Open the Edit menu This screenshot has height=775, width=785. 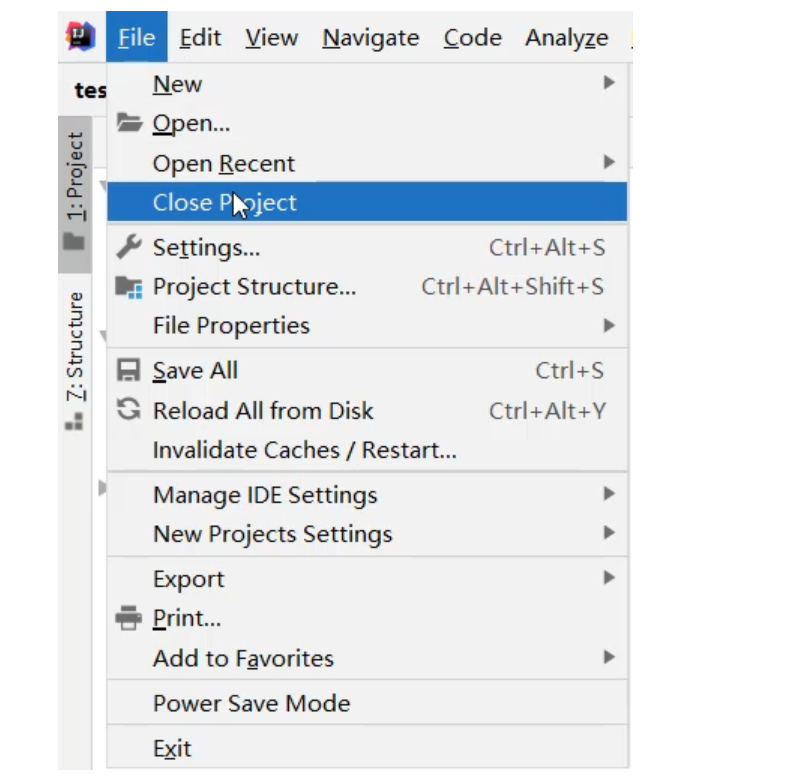[x=200, y=38]
